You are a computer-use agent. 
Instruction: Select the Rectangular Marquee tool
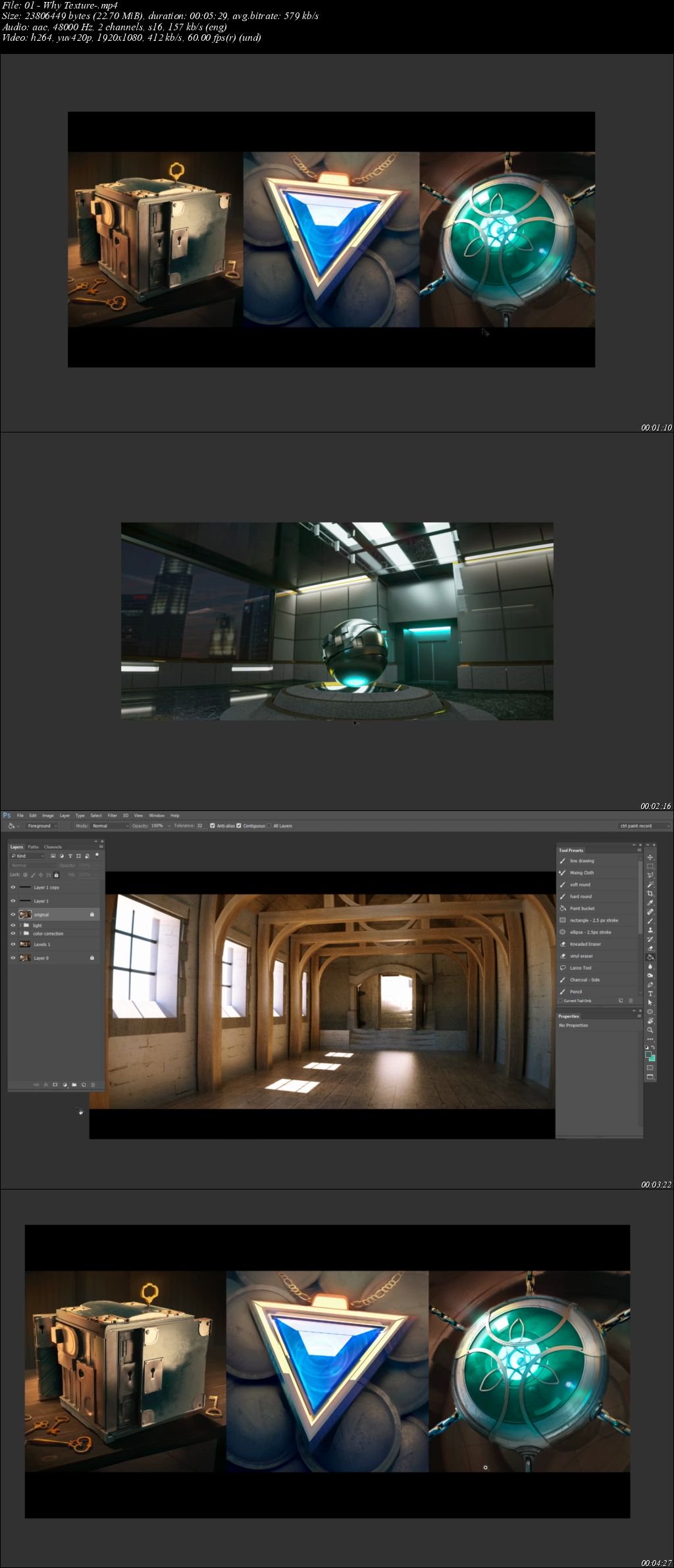[650, 866]
